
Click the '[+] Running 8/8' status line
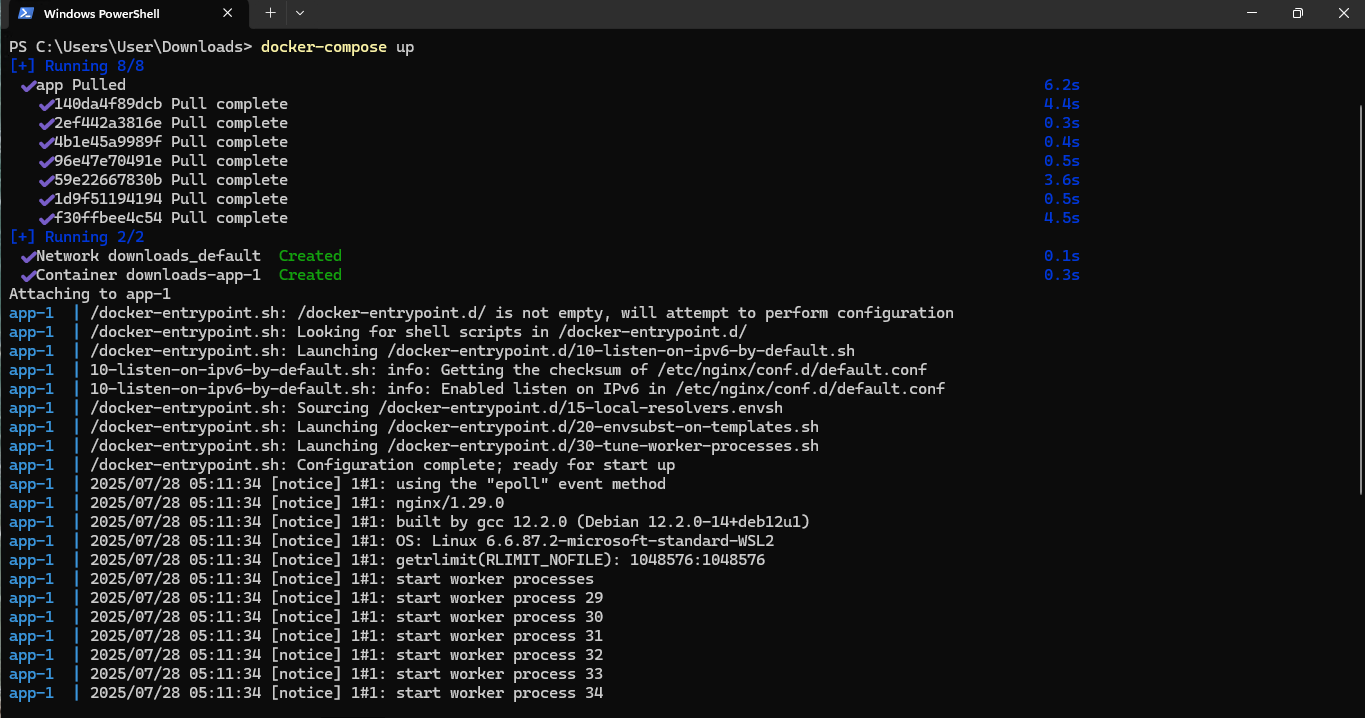[x=77, y=66]
